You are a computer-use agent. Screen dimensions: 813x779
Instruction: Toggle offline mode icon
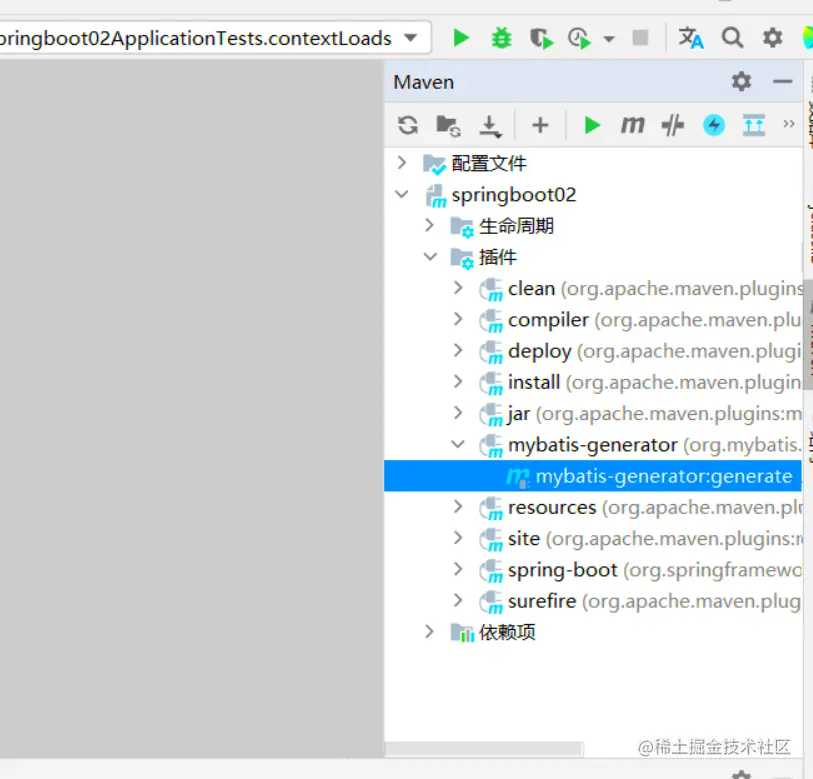click(x=672, y=125)
